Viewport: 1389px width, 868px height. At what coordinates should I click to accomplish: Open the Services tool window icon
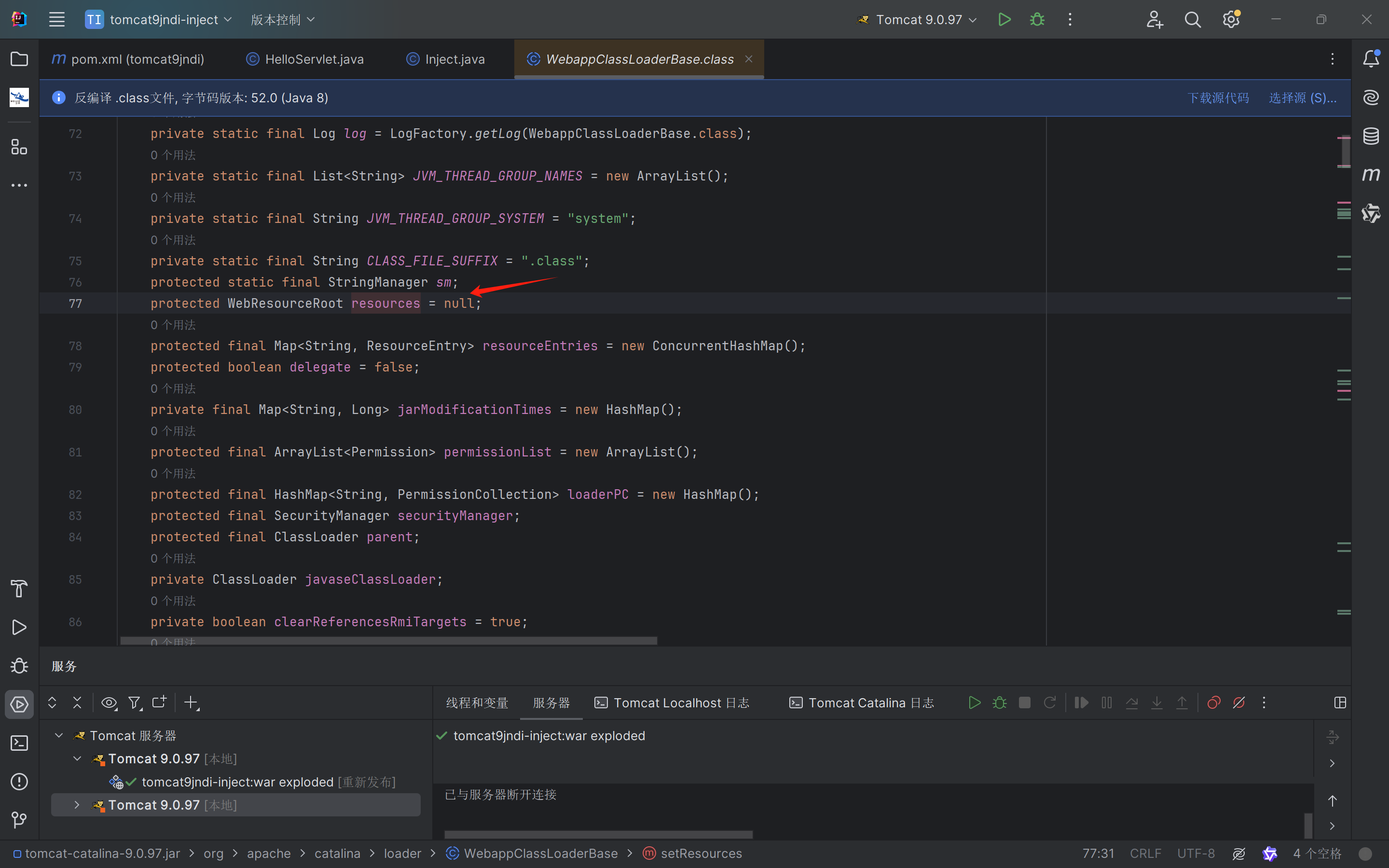click(x=19, y=704)
